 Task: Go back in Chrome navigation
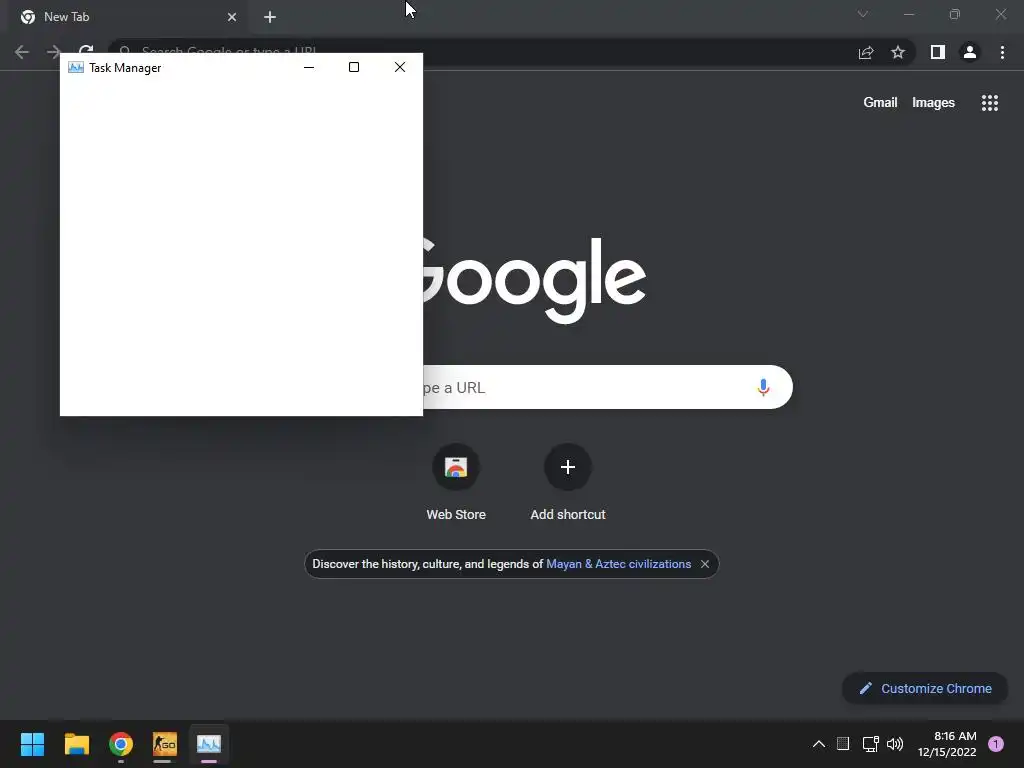pyautogui.click(x=22, y=52)
